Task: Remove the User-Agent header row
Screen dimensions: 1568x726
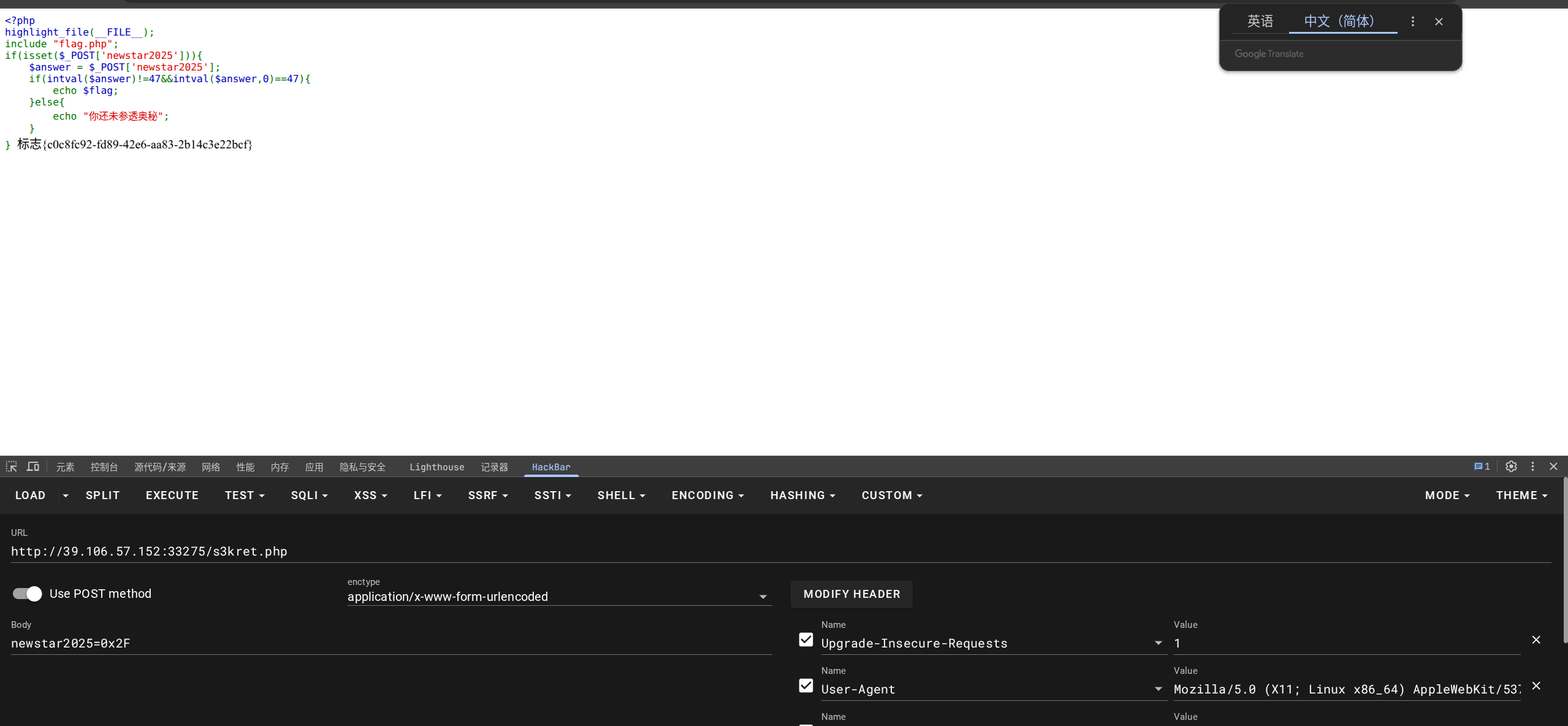Action: coord(1536,686)
